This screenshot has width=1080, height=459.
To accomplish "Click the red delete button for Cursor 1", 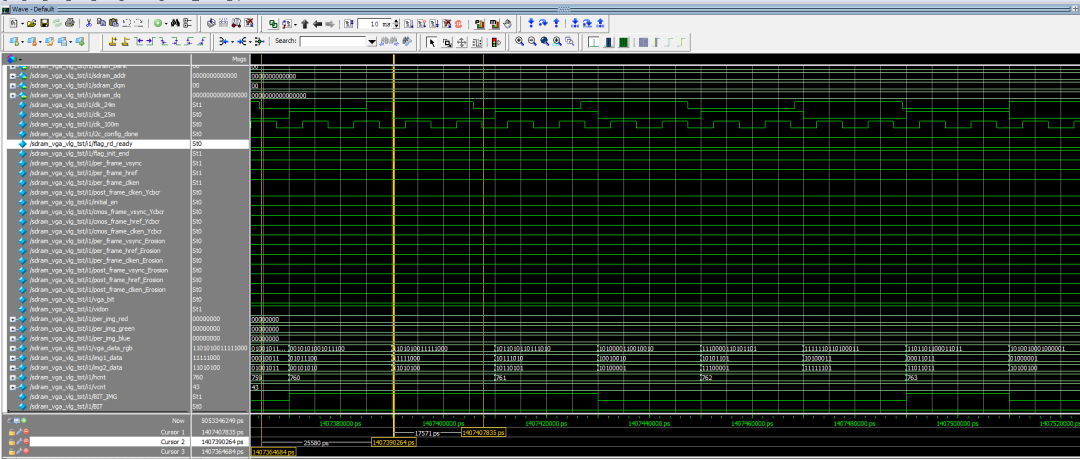I will tap(28, 431).
